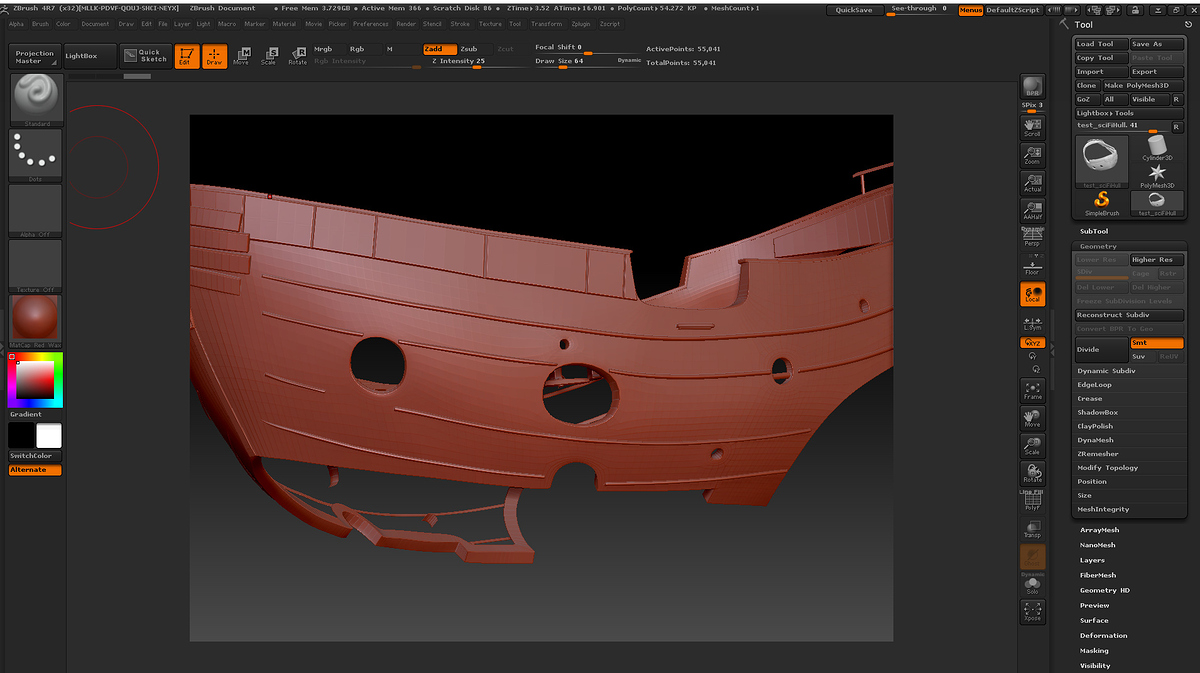Select the Zoom canvas icon
The width and height of the screenshot is (1200, 673).
(x=1032, y=155)
